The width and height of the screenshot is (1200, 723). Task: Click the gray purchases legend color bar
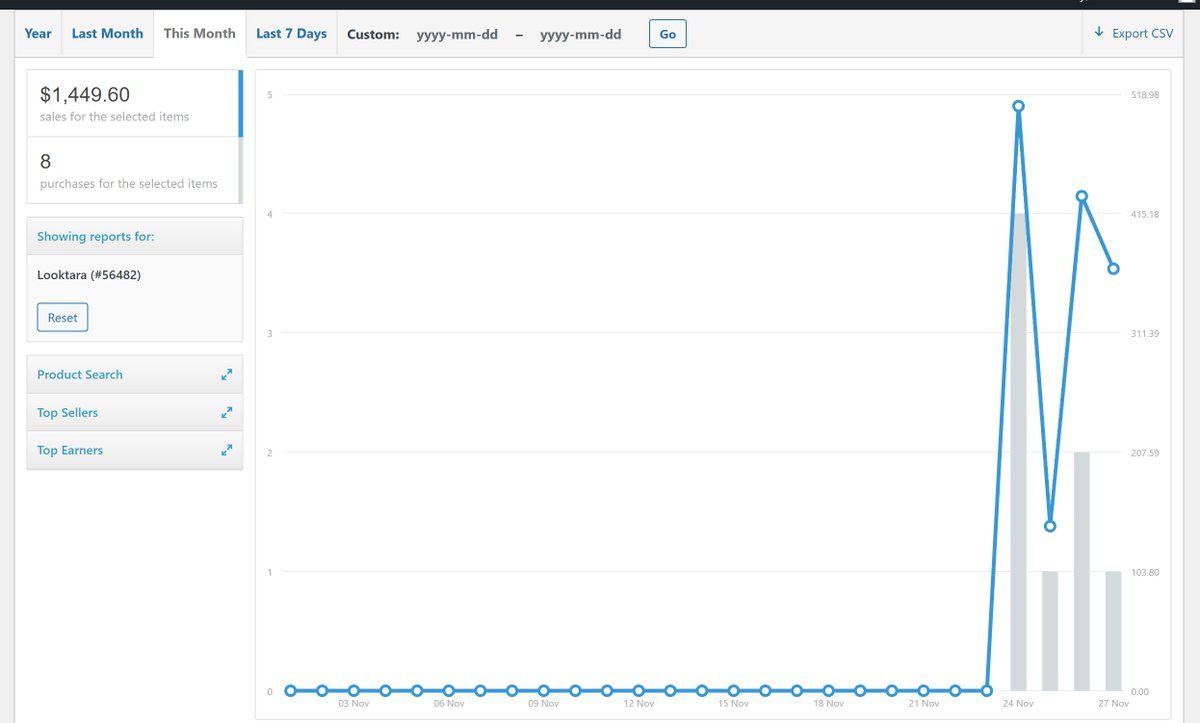click(240, 171)
